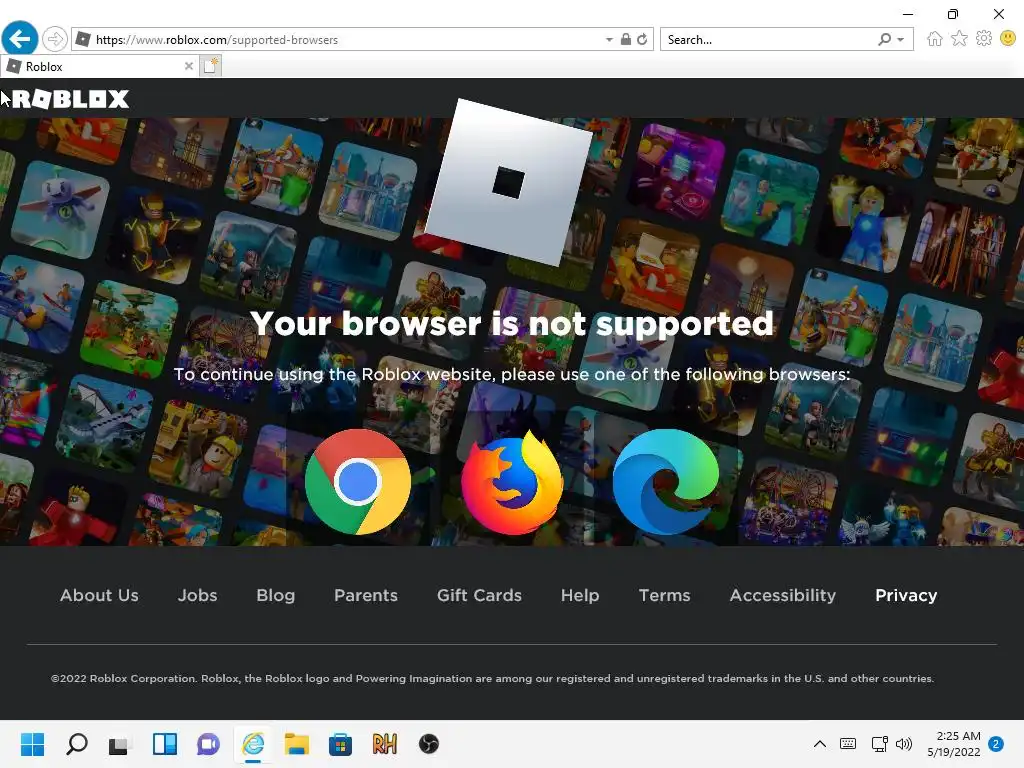
Task: Restore down the Internet Explorer window
Action: point(953,14)
